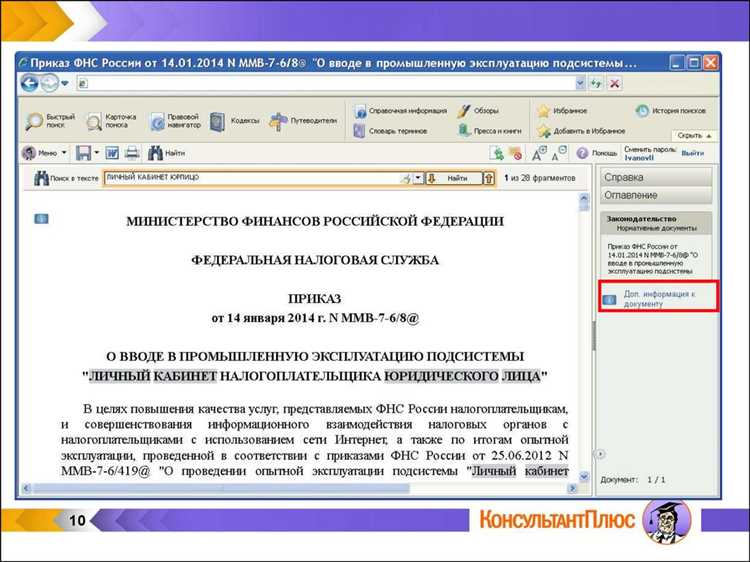This screenshot has width=750, height=562.
Task: Decrease font size with A- icon
Action: click(x=559, y=153)
